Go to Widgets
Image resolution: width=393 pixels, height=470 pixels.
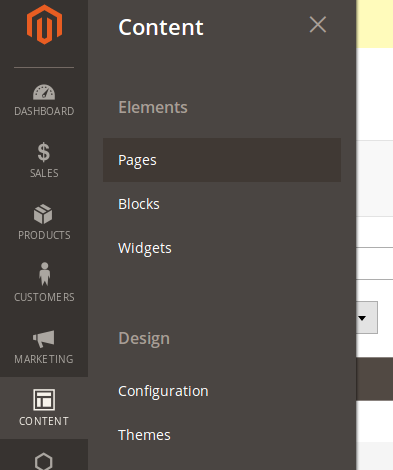[x=145, y=248]
